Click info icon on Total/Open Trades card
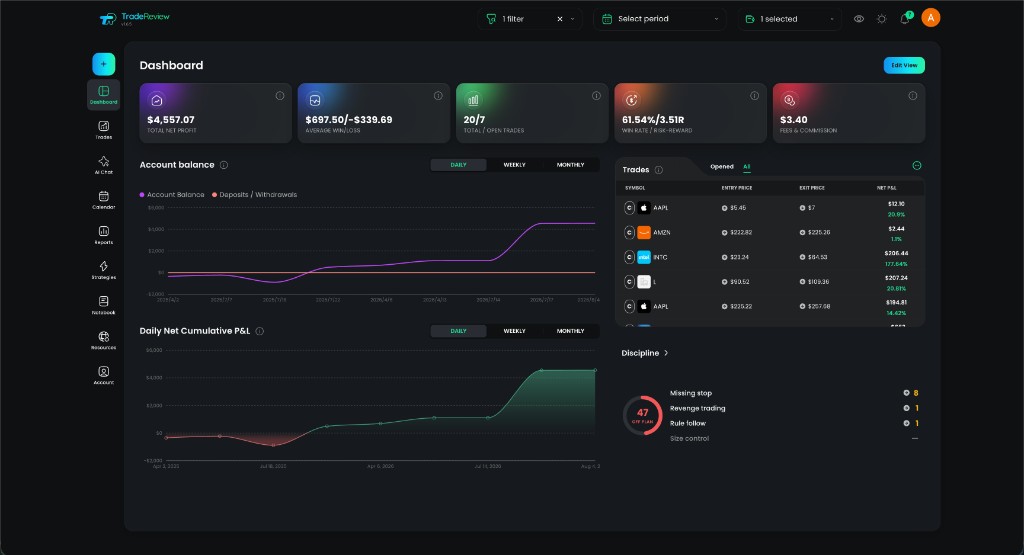The height and width of the screenshot is (555, 1024). [x=596, y=95]
